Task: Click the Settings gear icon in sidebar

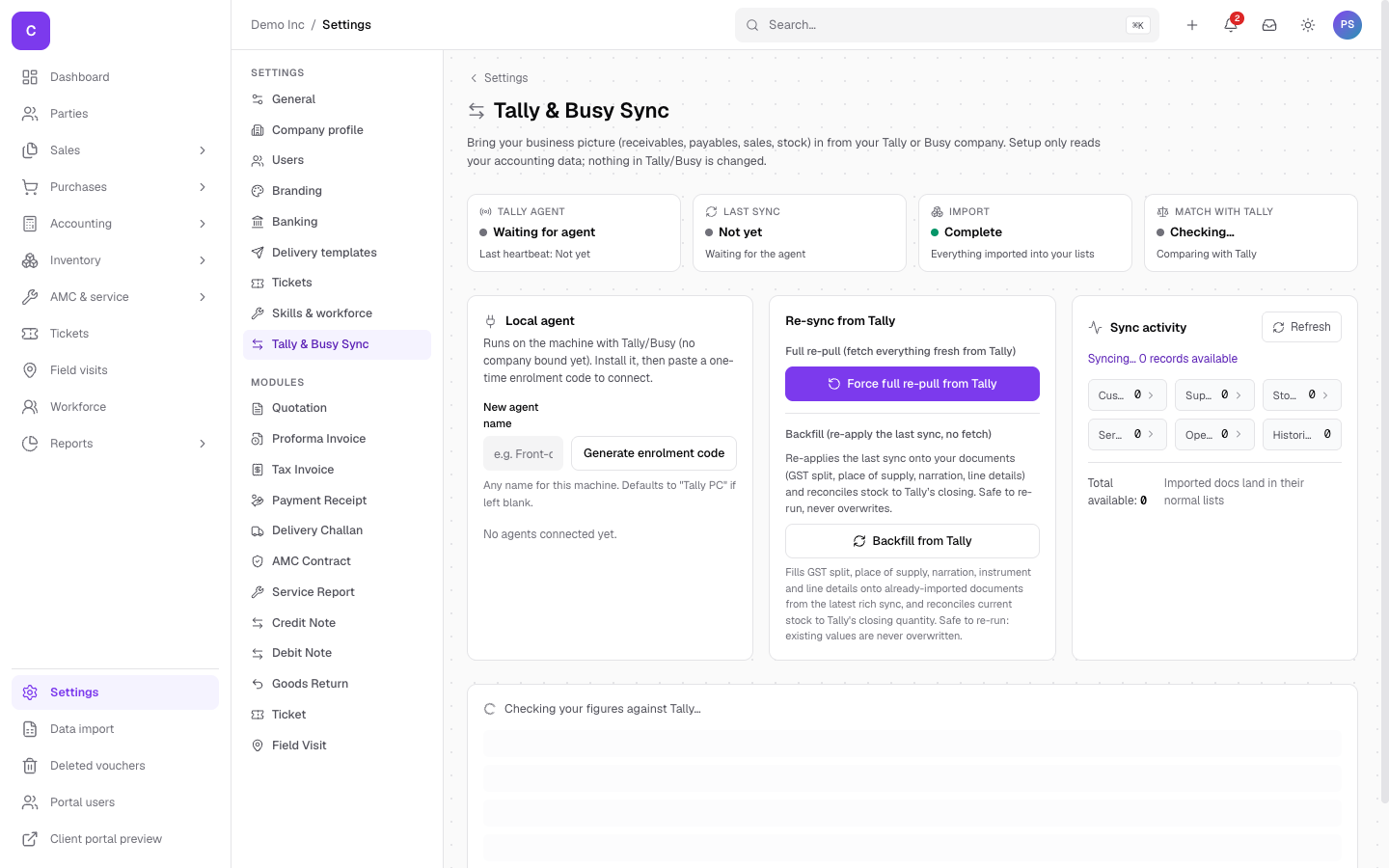Action: pyautogui.click(x=30, y=692)
